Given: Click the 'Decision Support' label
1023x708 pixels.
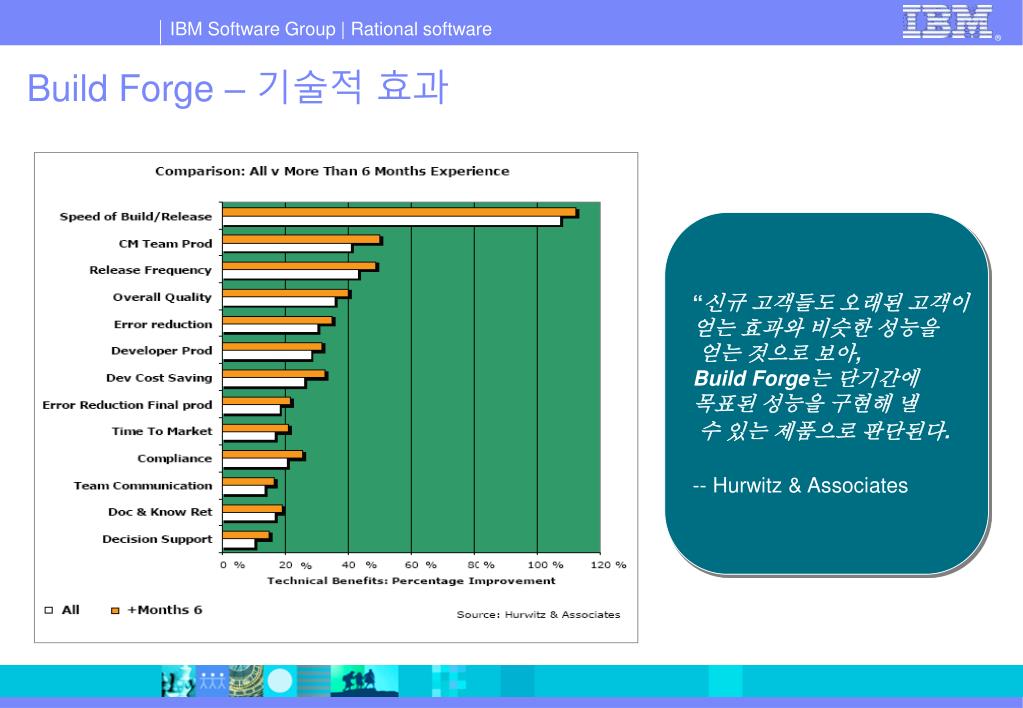Looking at the screenshot, I should click(157, 539).
